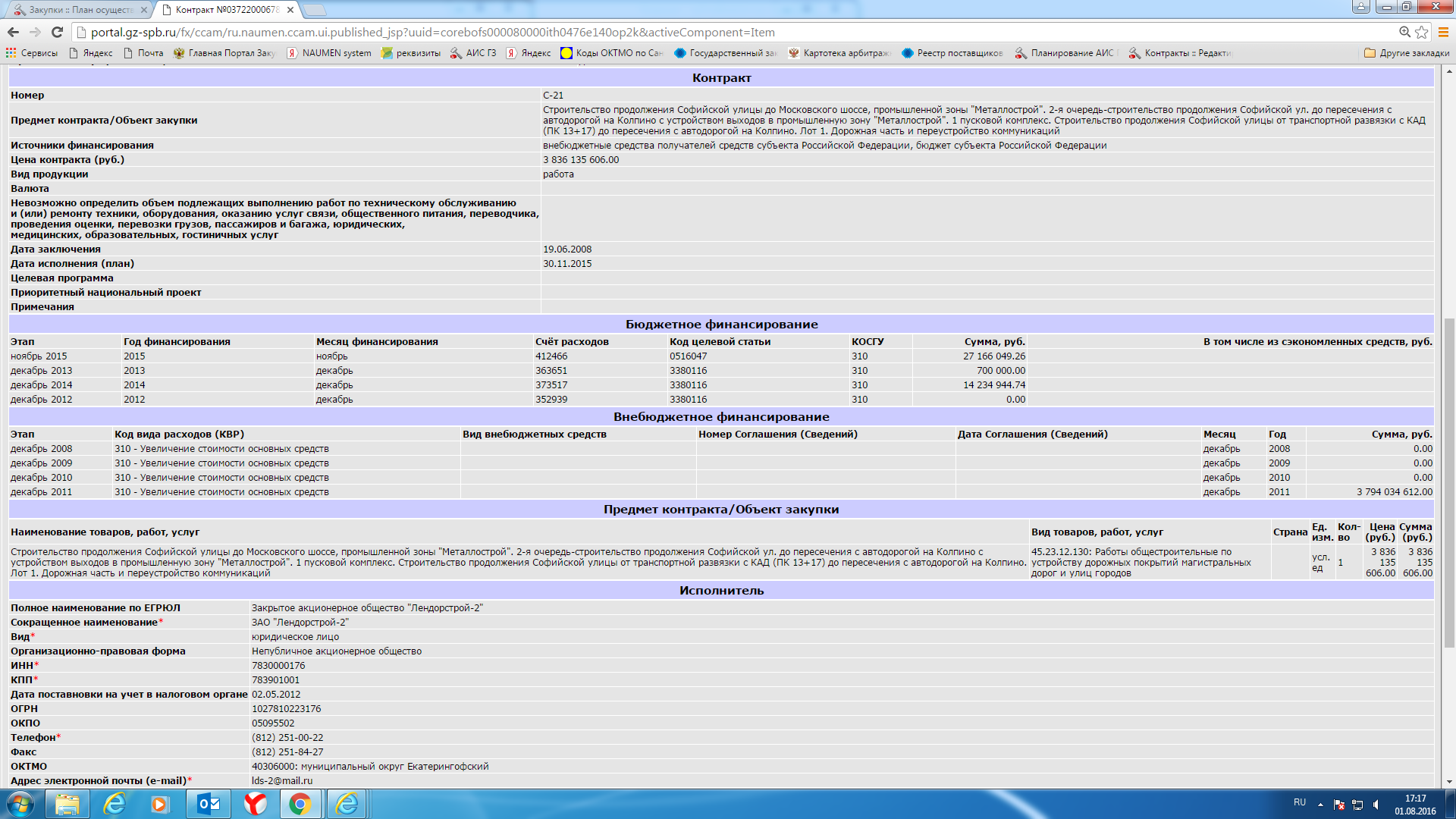Open the Chrome menu icon
Viewport: 1456px width, 819px height.
pyautogui.click(x=1443, y=32)
